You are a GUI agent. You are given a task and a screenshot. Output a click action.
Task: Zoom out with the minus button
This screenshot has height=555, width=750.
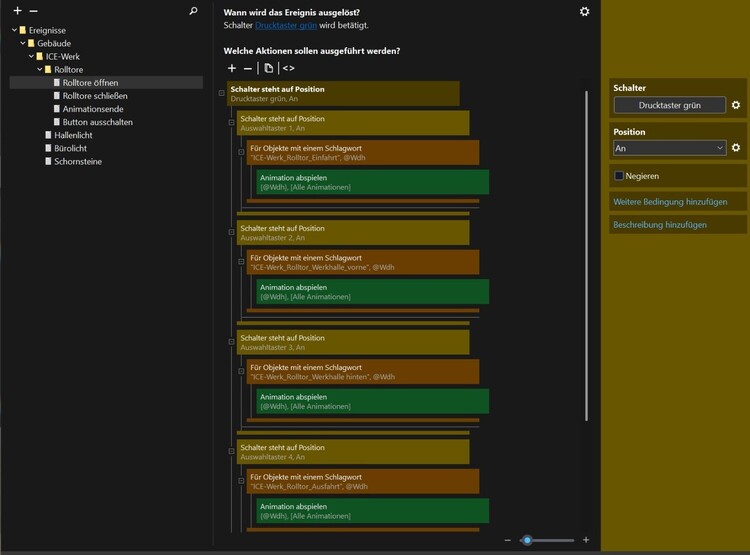point(507,540)
